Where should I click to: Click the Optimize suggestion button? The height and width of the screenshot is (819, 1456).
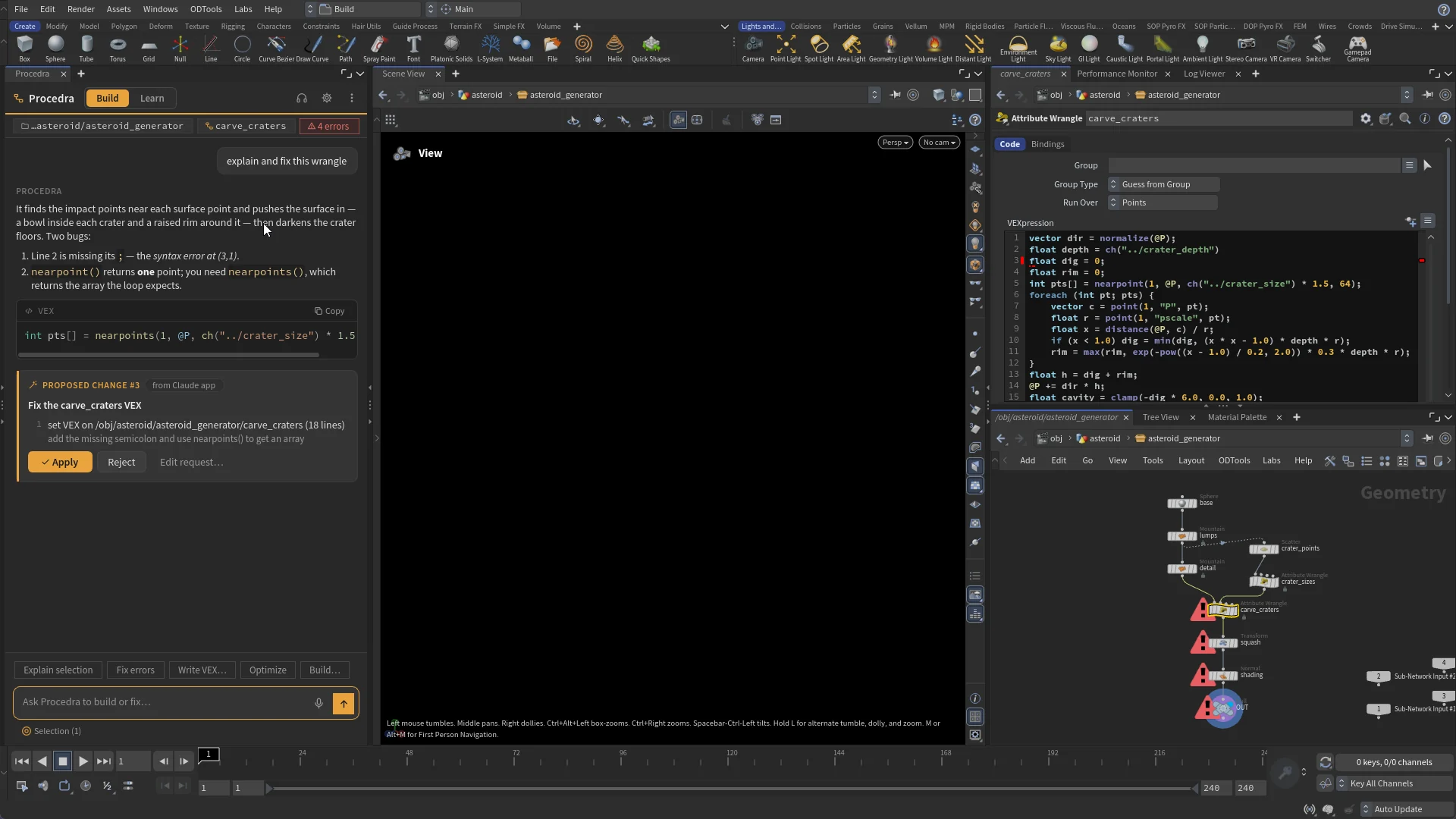point(268,670)
